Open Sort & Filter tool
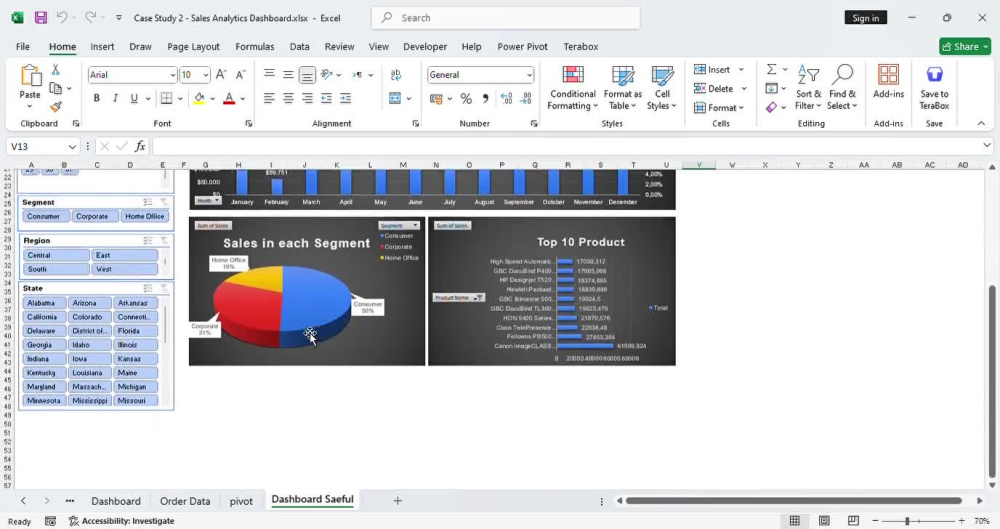 click(x=809, y=88)
